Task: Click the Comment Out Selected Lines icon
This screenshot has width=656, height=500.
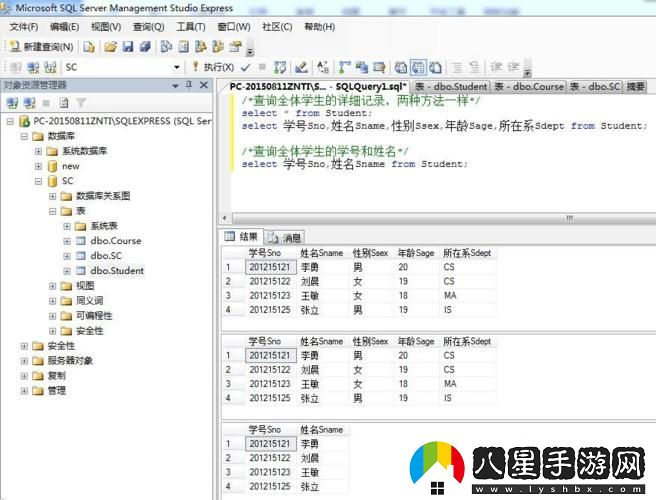Action: pyautogui.click(x=457, y=67)
